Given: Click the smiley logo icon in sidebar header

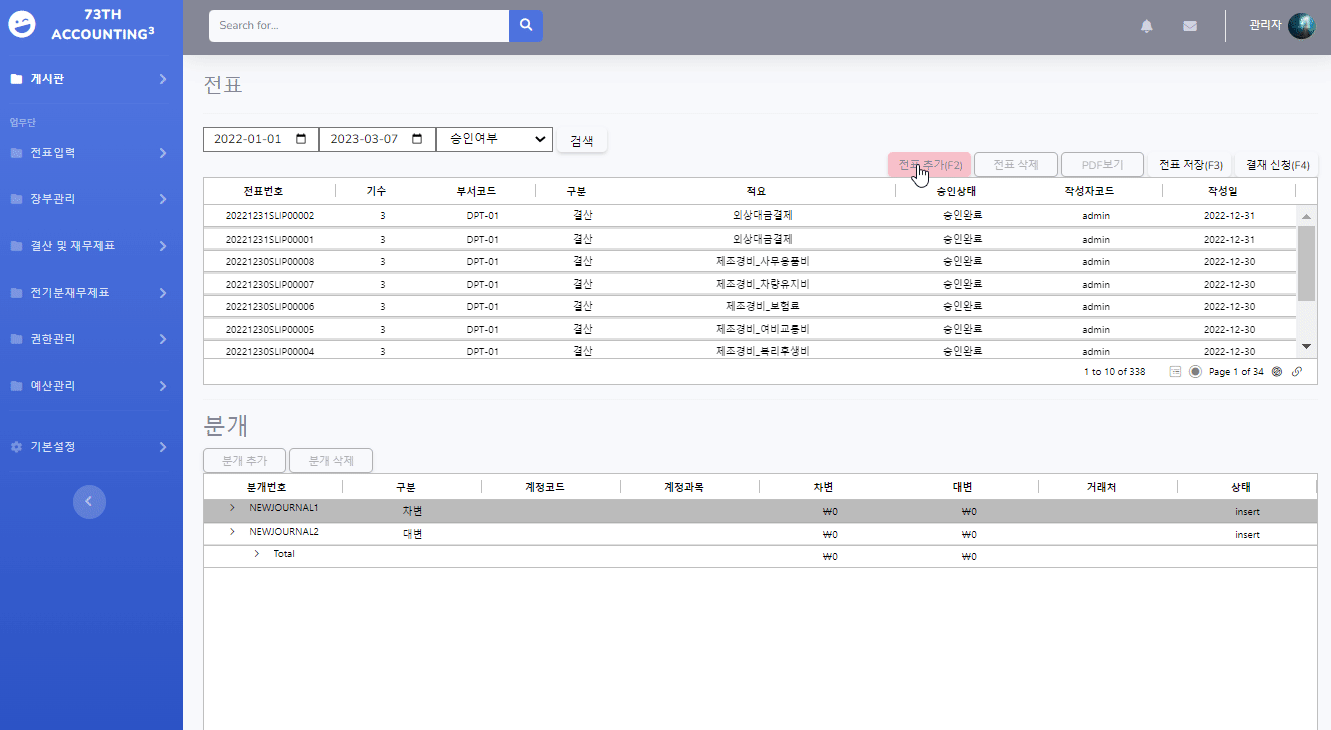Looking at the screenshot, I should 22,25.
